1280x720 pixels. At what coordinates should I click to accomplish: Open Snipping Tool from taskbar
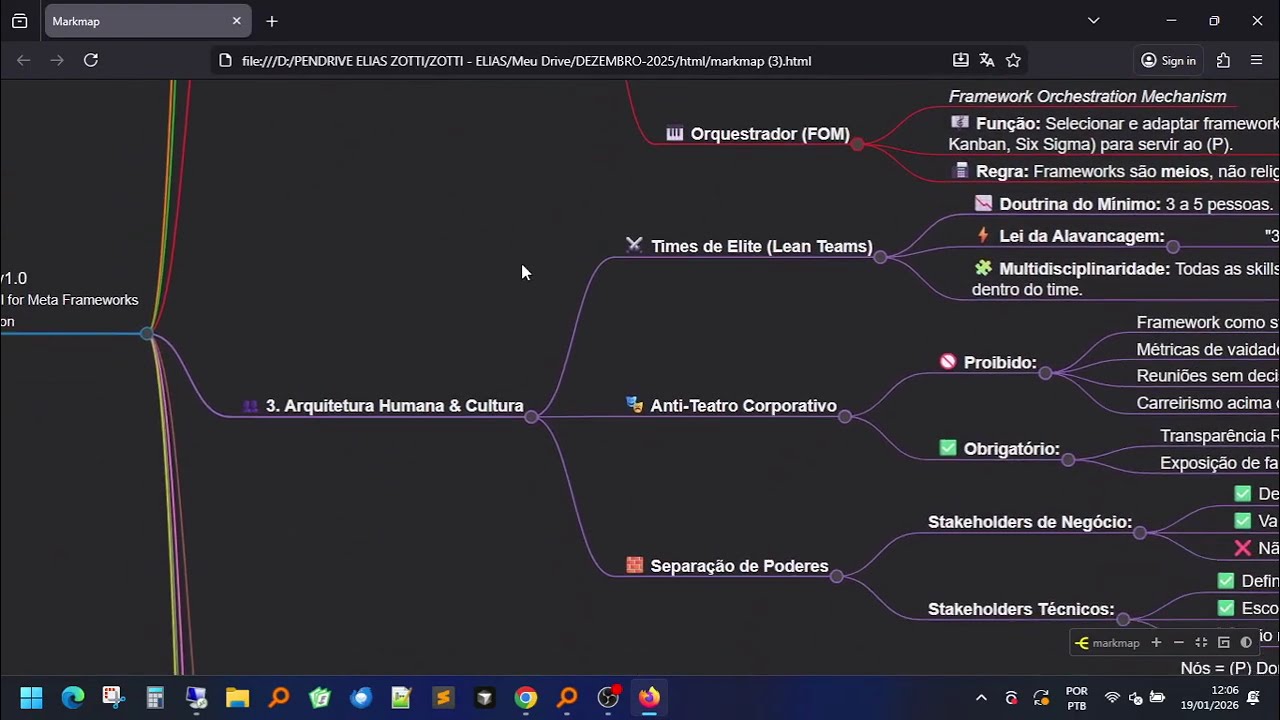pos(112,698)
